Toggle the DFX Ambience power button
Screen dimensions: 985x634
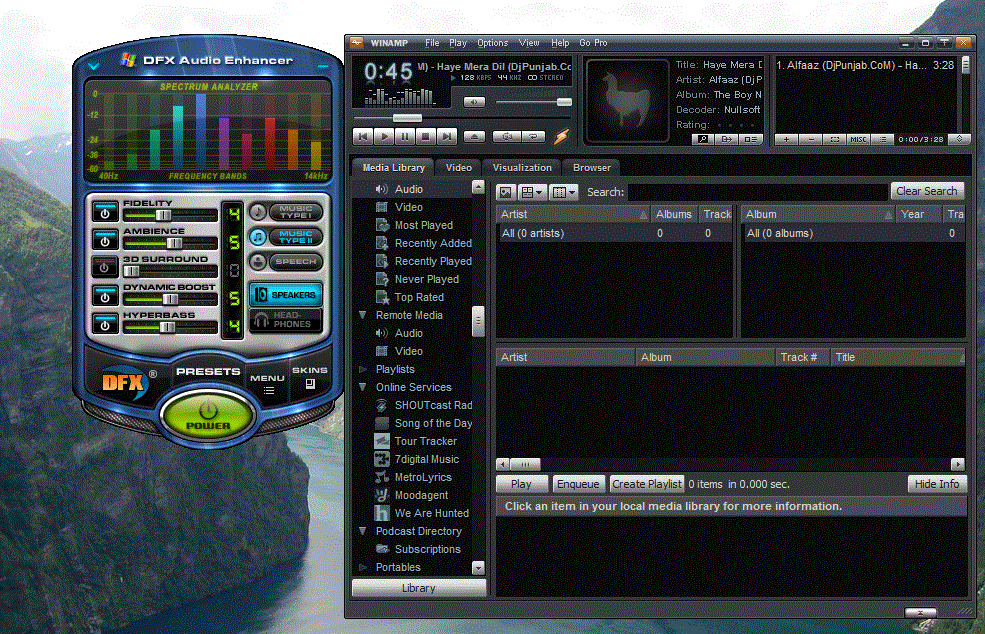[x=105, y=239]
